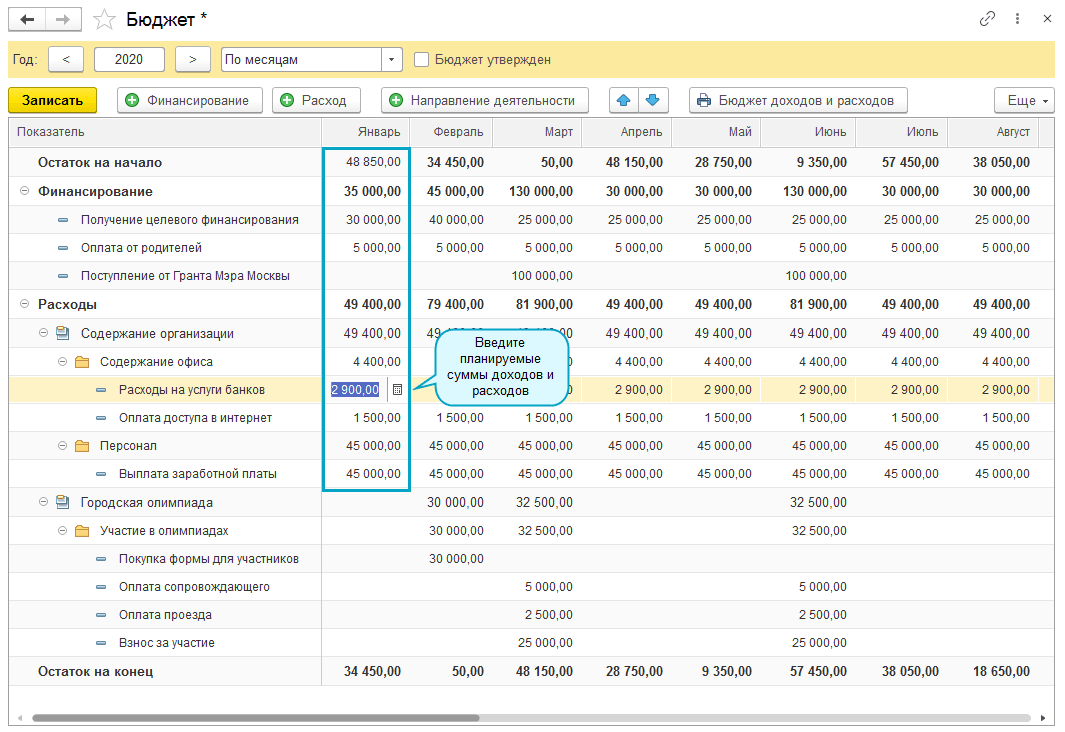Open Бюджет доходов и расходов report
Screen dimensions: 1065x732
(x=798, y=100)
